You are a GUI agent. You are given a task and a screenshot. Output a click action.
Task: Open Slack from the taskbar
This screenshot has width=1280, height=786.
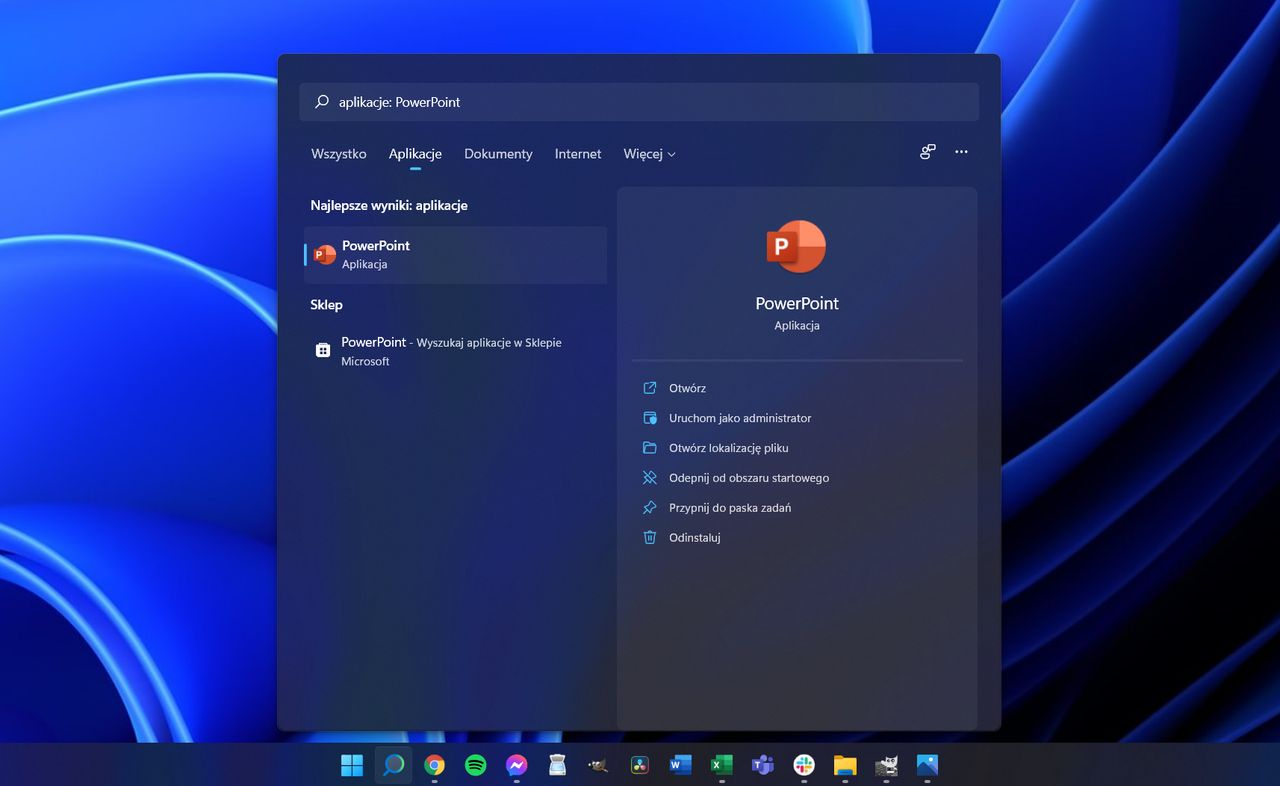pos(804,765)
